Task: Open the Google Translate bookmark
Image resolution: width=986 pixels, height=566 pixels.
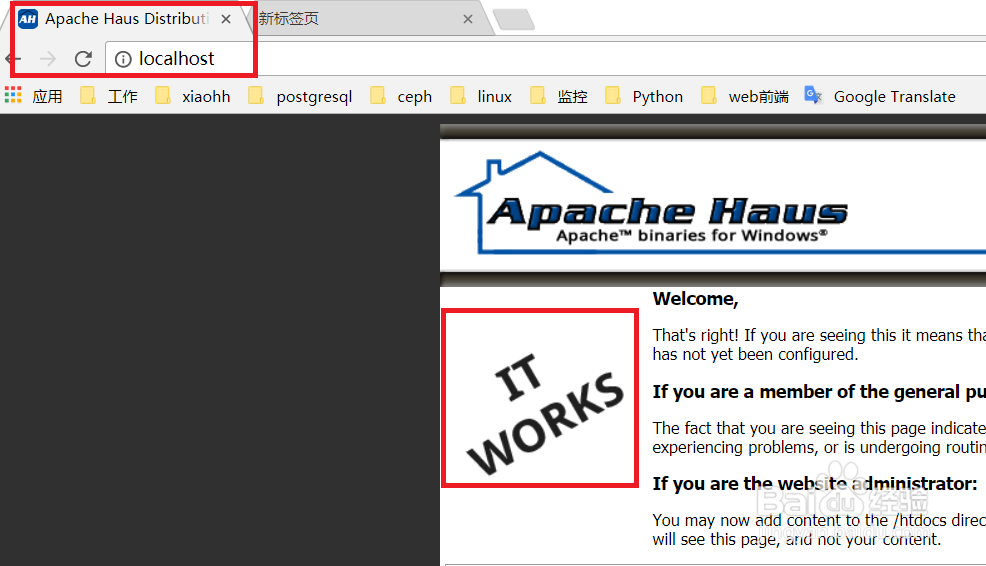Action: coord(880,96)
